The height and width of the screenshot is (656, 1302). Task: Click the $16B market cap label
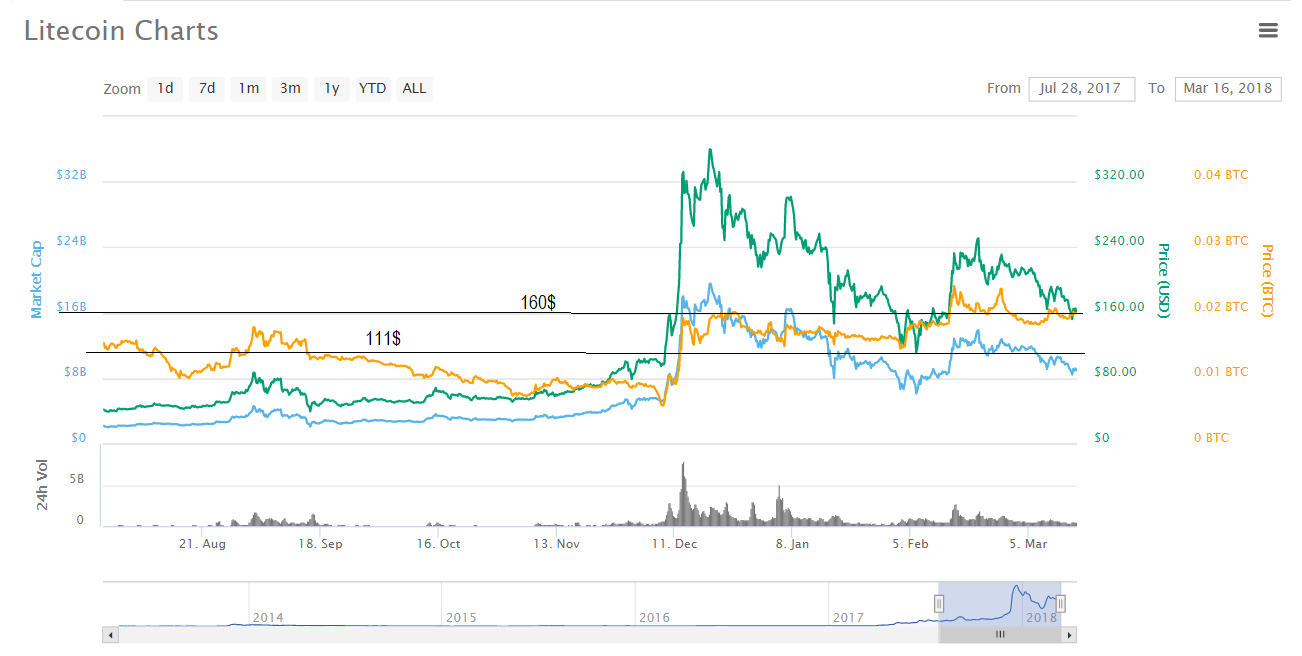pos(72,307)
